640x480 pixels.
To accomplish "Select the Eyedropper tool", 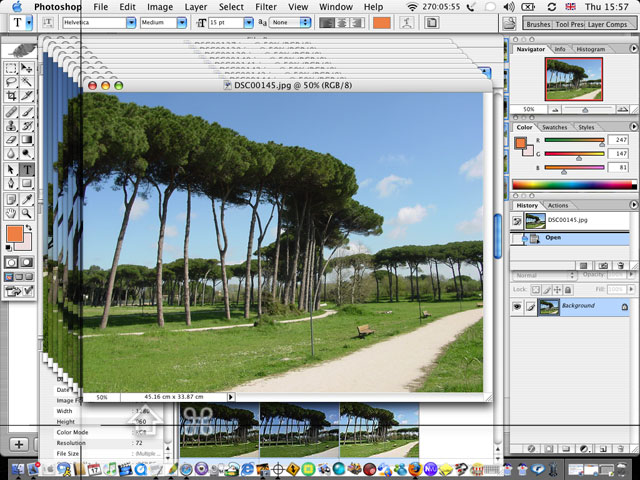I will coord(27,199).
